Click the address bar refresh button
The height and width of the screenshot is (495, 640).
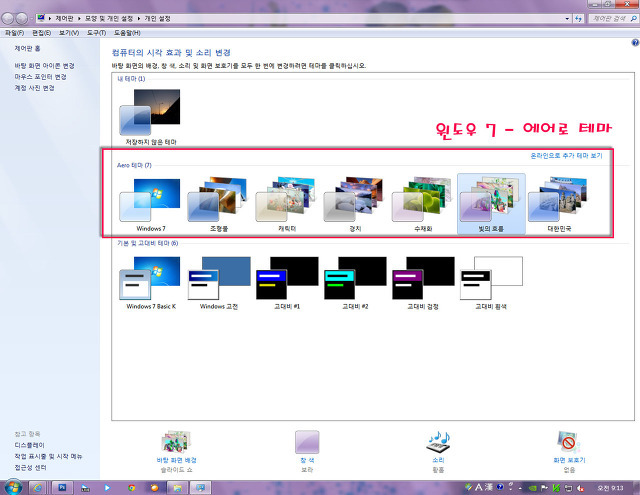point(578,19)
